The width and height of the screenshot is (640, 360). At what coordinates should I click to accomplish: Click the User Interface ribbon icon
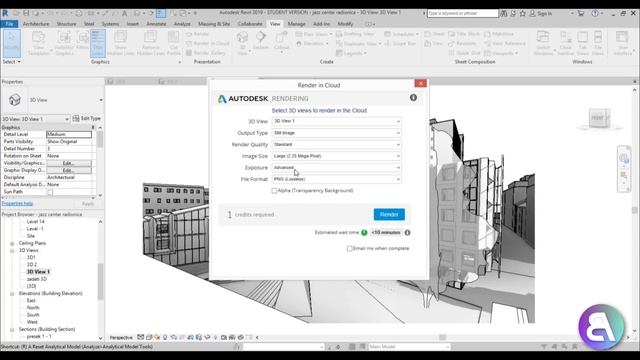pos(622,43)
